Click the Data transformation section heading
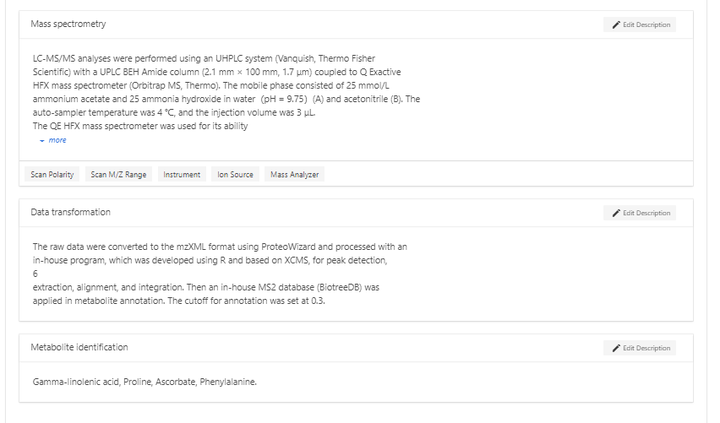 click(x=71, y=212)
